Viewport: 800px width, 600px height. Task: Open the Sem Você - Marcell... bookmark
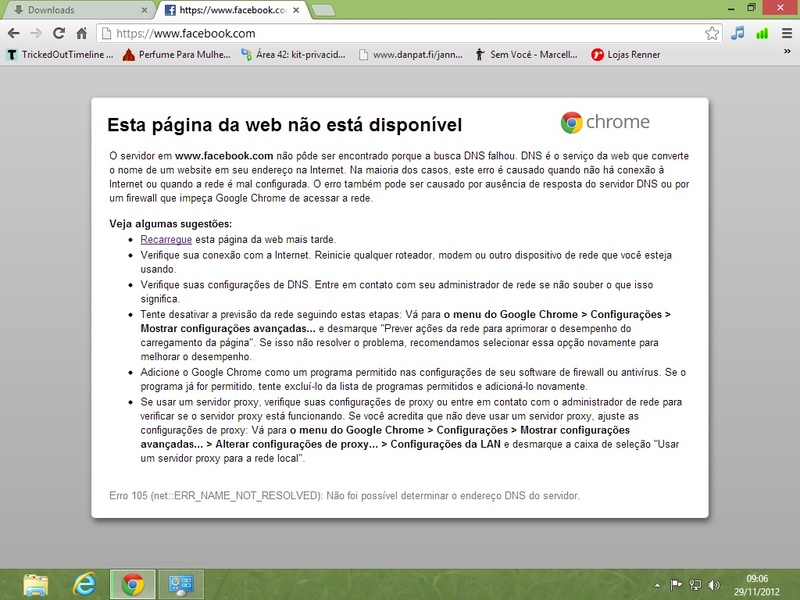[x=527, y=55]
